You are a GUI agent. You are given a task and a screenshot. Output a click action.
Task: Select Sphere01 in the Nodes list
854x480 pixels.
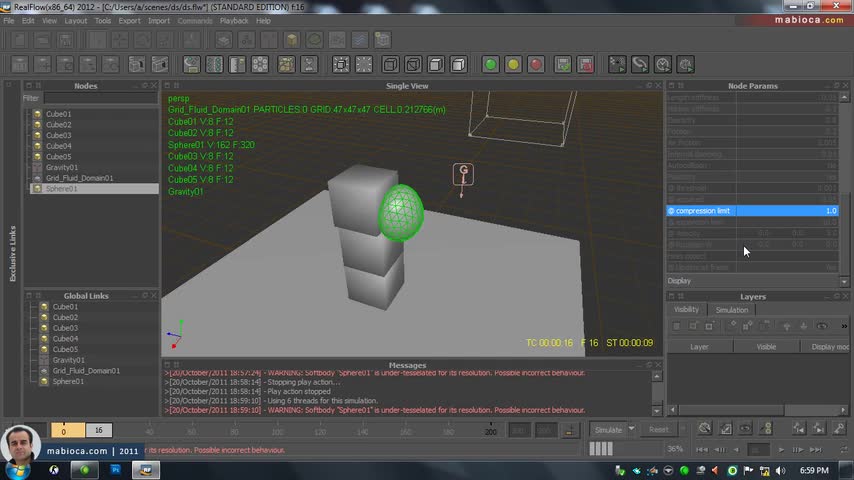[x=62, y=189]
